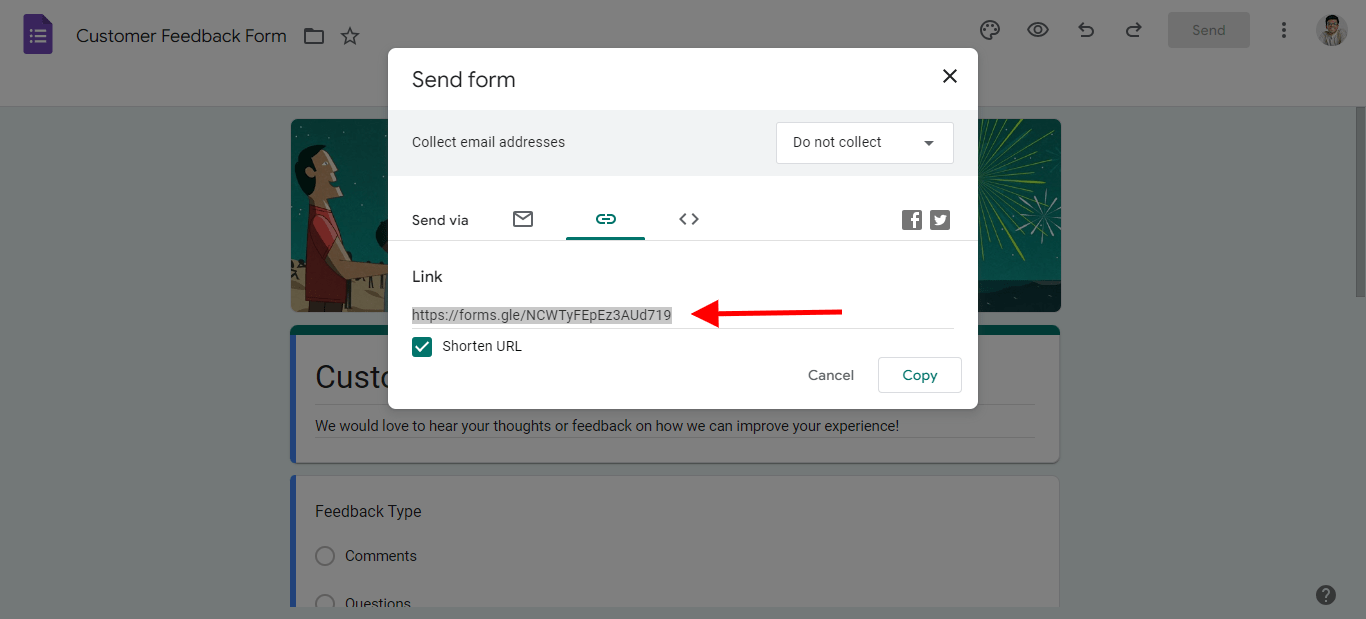
Task: Share the form on Facebook
Action: [911, 219]
